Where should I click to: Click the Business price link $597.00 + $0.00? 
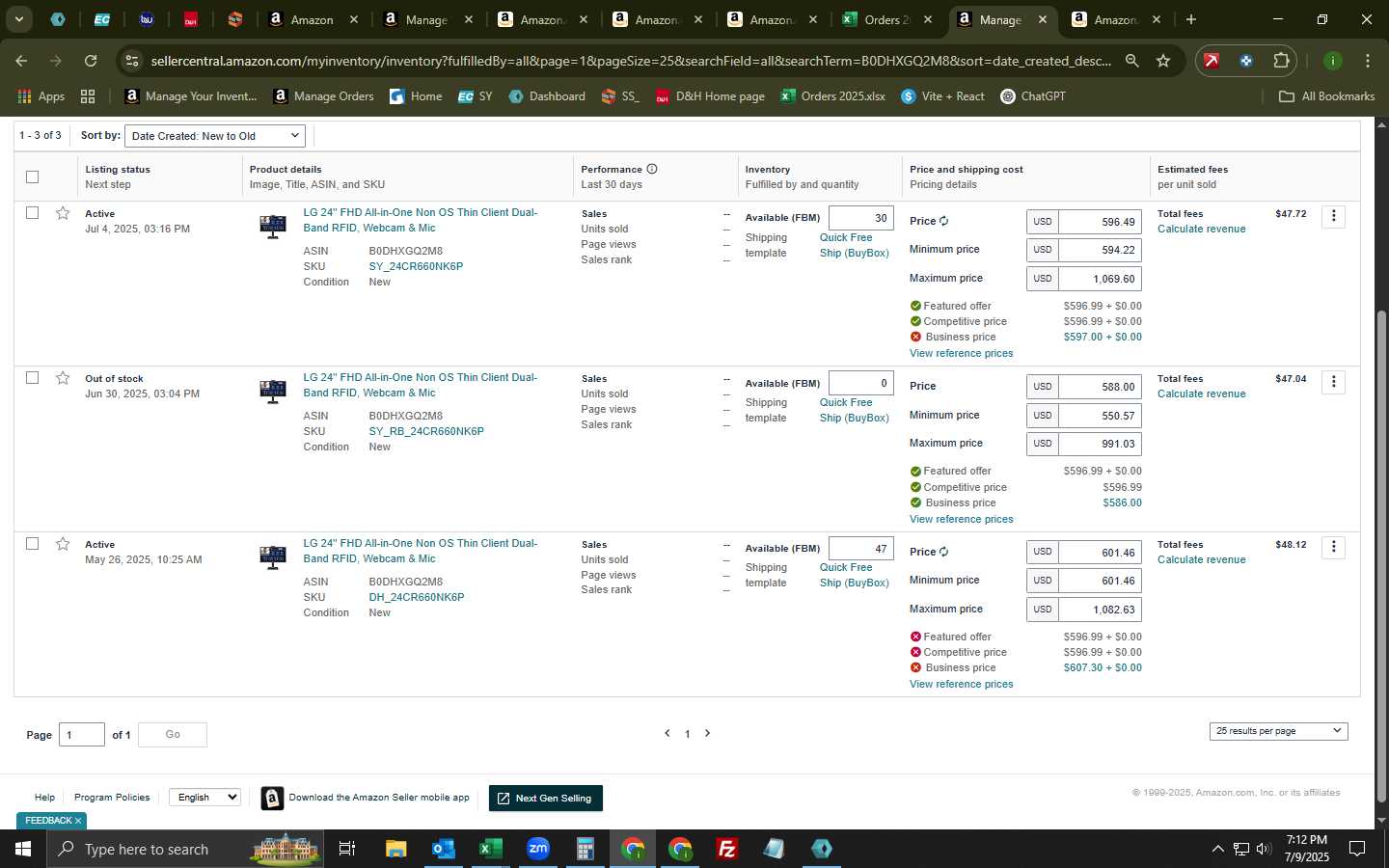coord(1102,338)
